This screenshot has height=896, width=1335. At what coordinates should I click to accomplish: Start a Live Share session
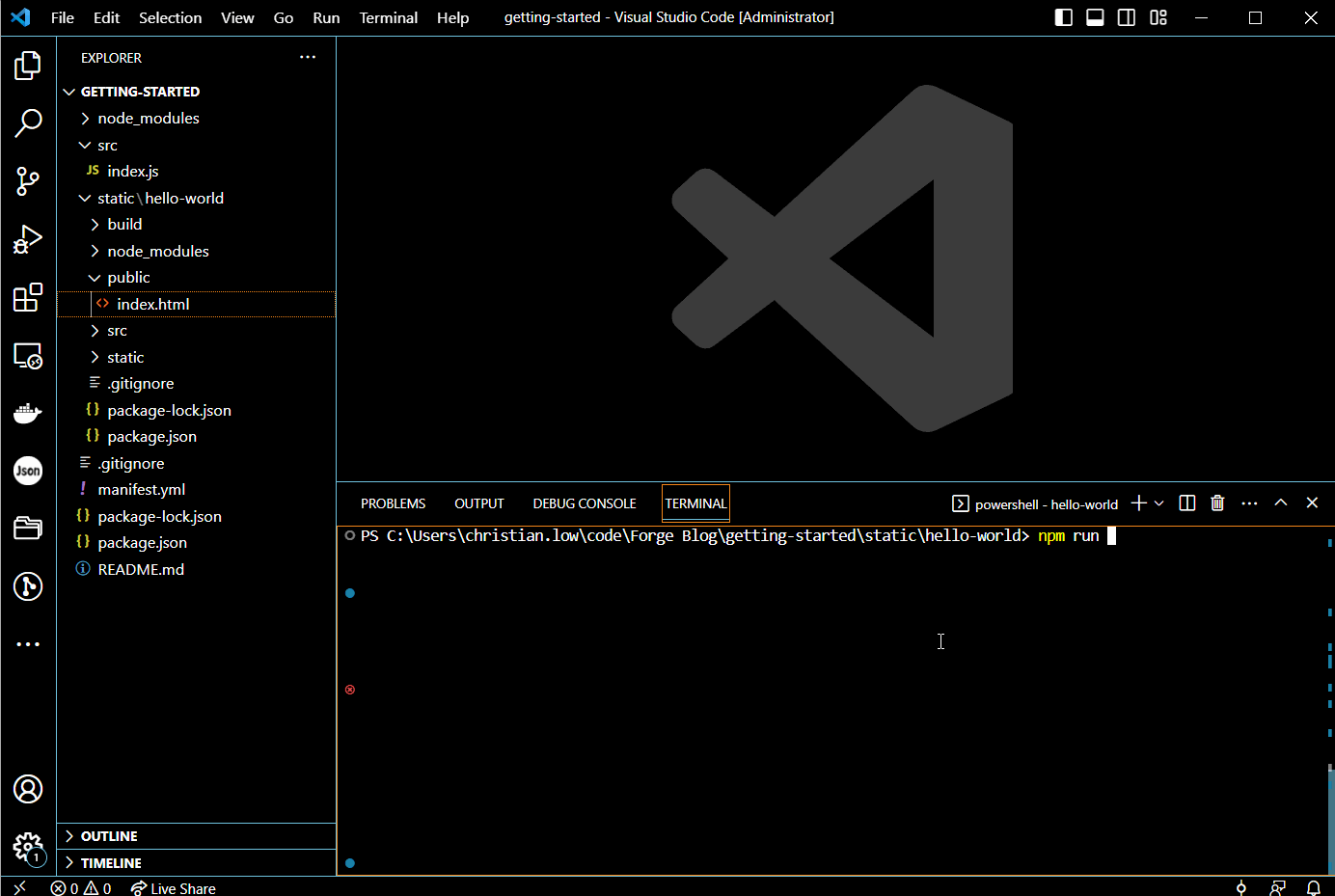click(173, 887)
